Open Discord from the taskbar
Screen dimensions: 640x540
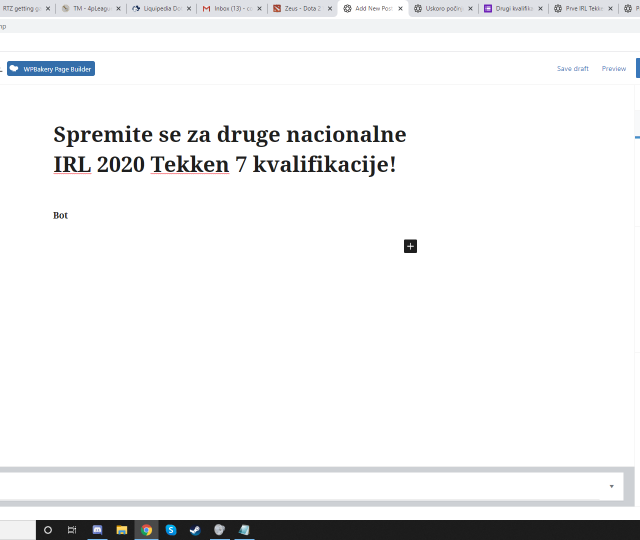[x=98, y=530]
